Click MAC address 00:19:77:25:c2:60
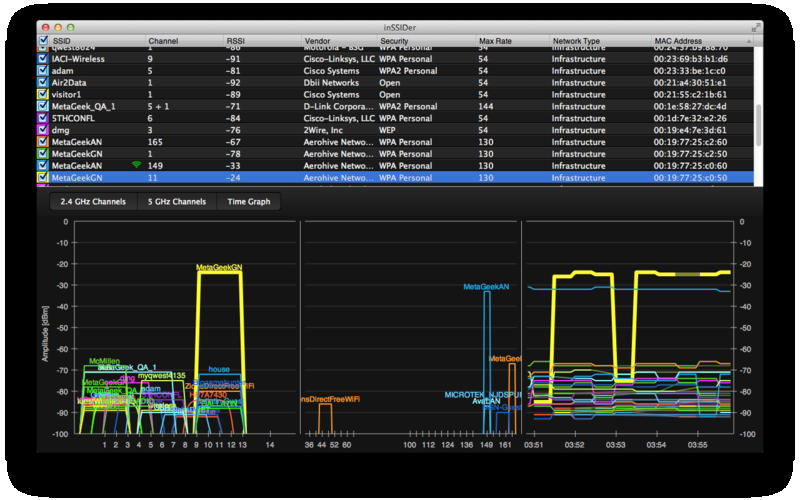 [x=690, y=142]
